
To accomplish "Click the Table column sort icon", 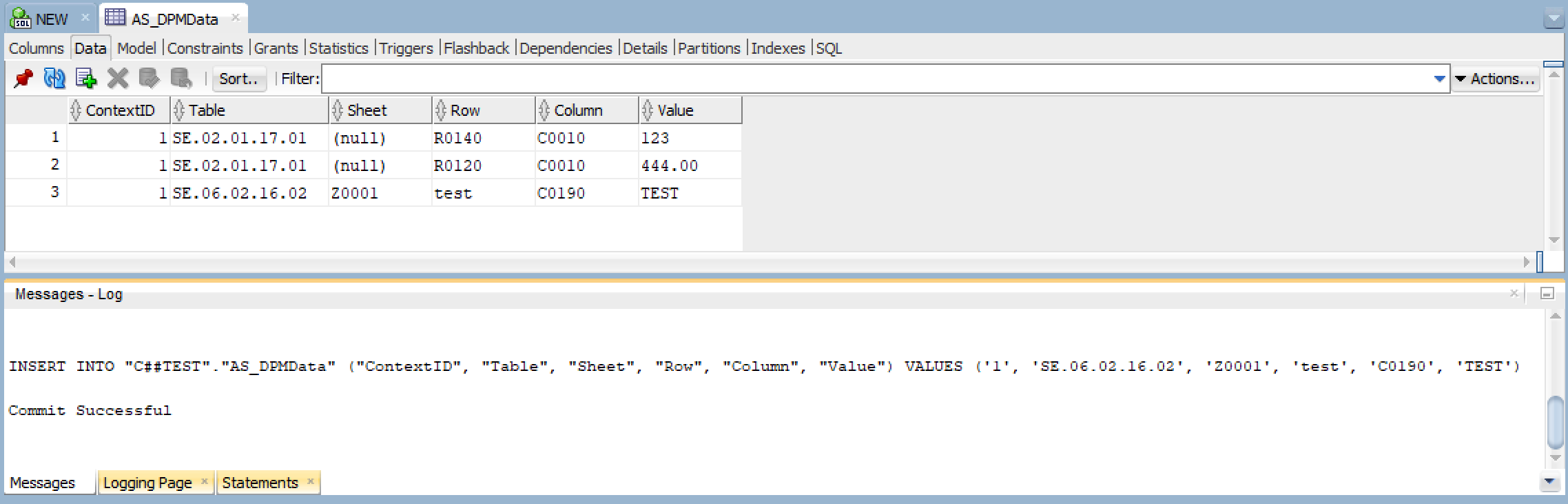I will point(179,110).
